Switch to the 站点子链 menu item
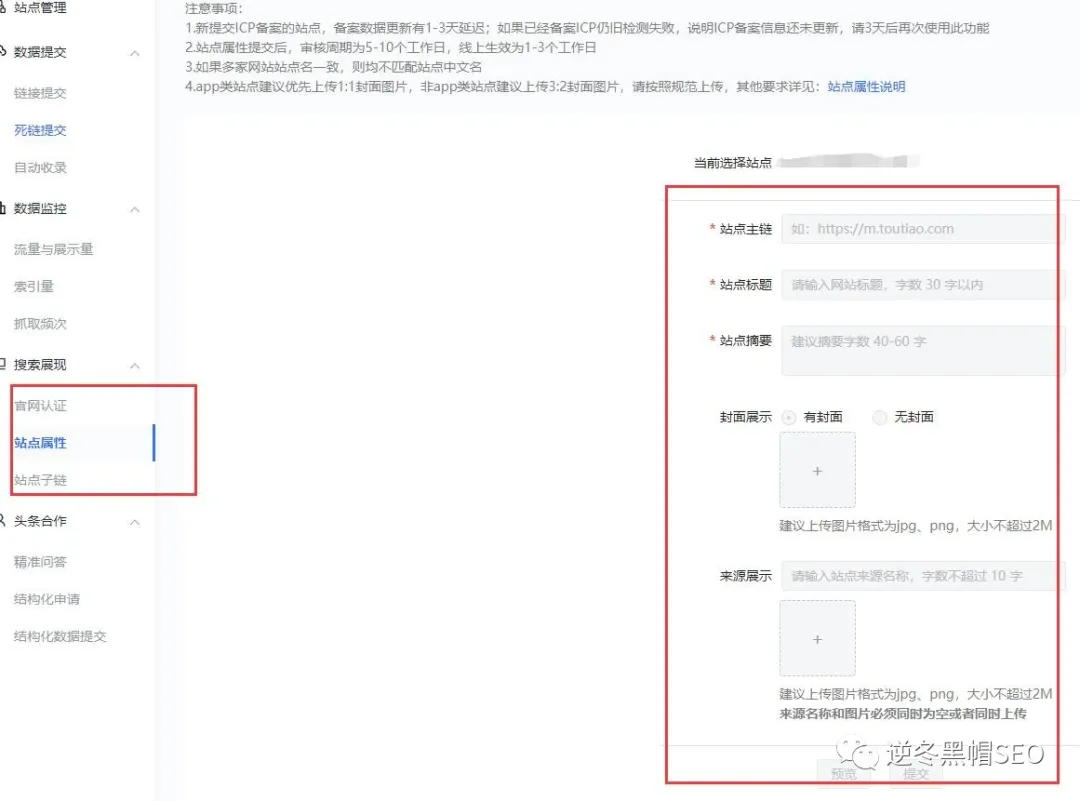Screen dimensions: 1080x801 point(40,480)
